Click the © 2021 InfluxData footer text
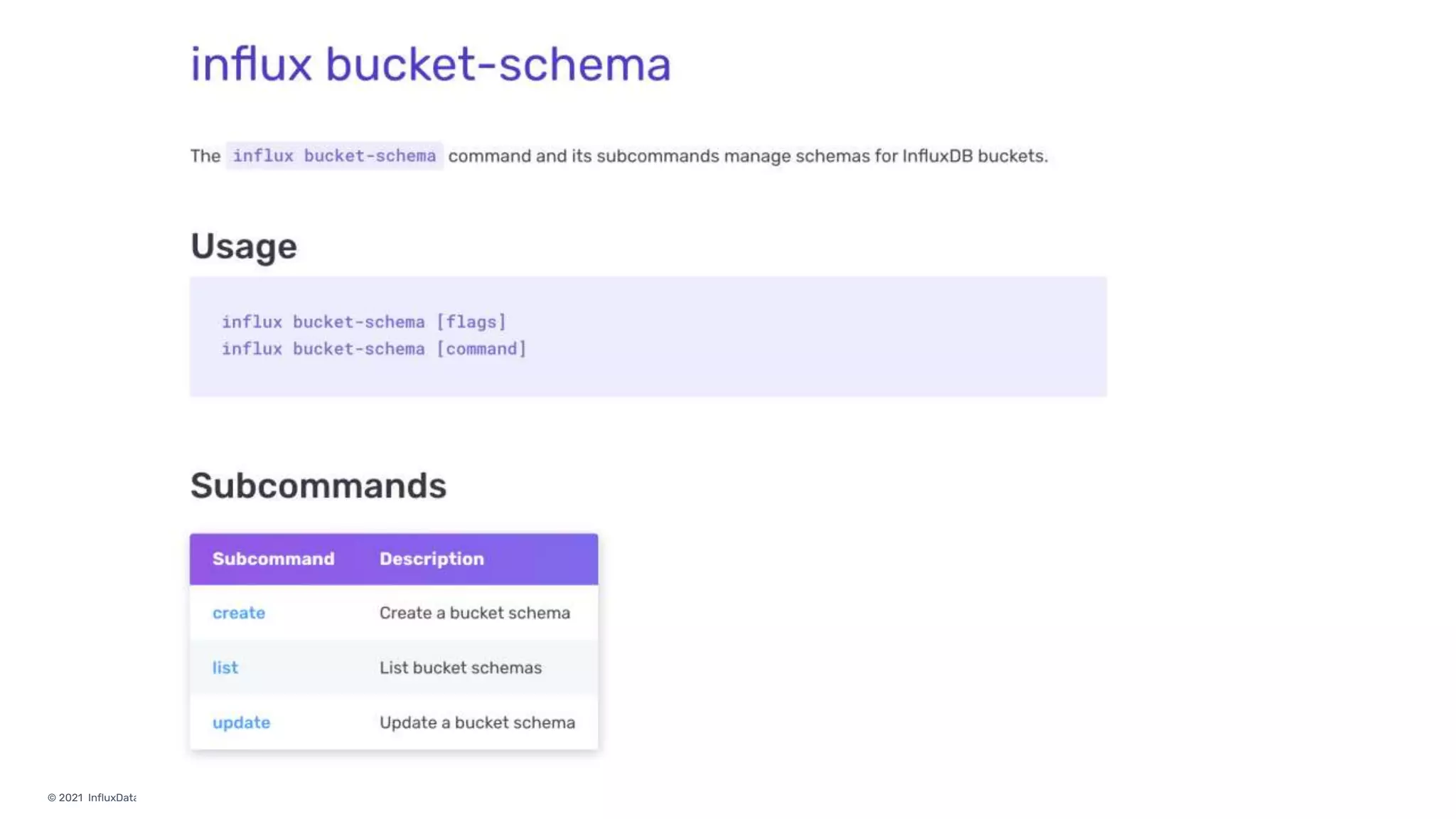Screen dimensions: 1456x819 pos(92,798)
